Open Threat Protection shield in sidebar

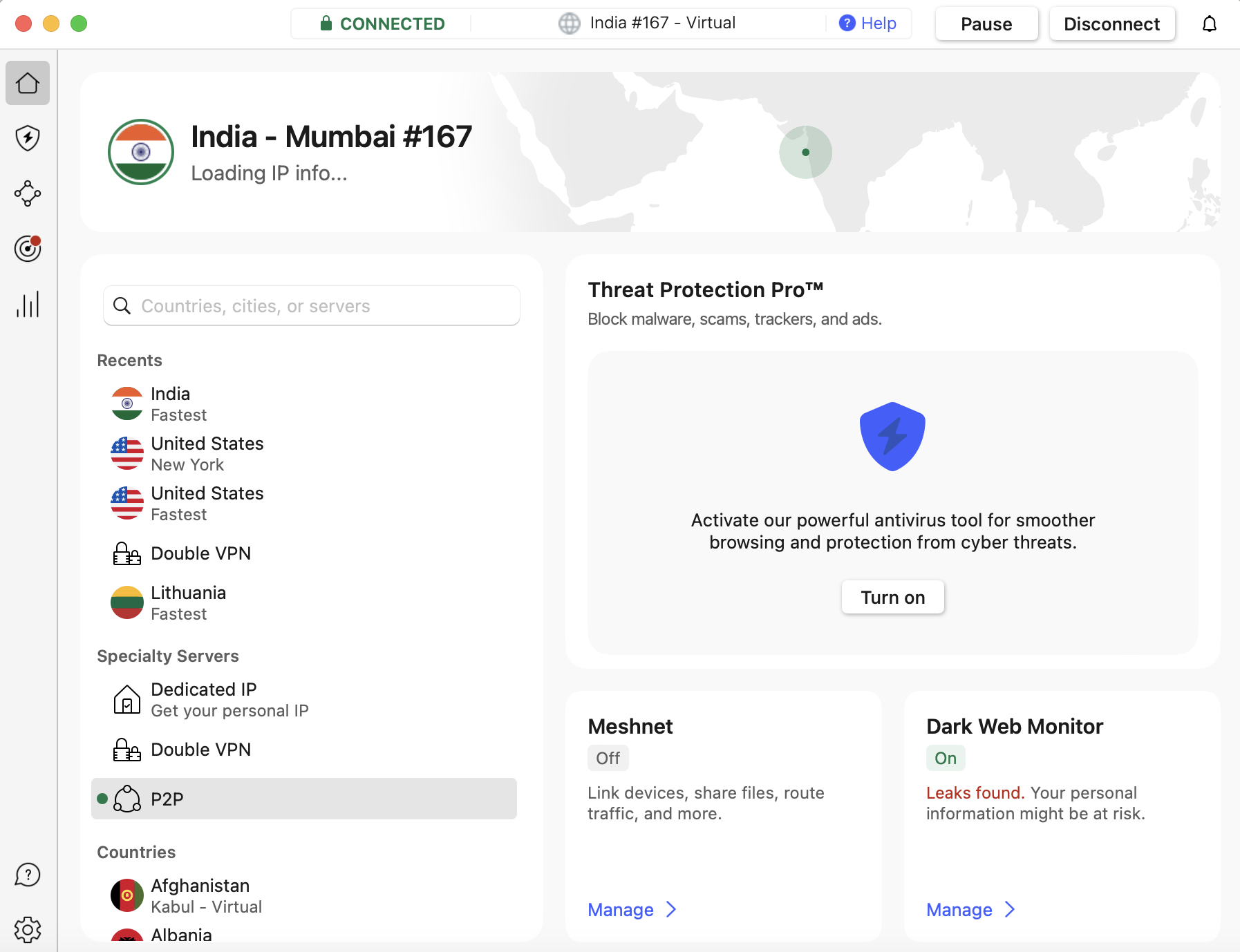pyautogui.click(x=28, y=138)
